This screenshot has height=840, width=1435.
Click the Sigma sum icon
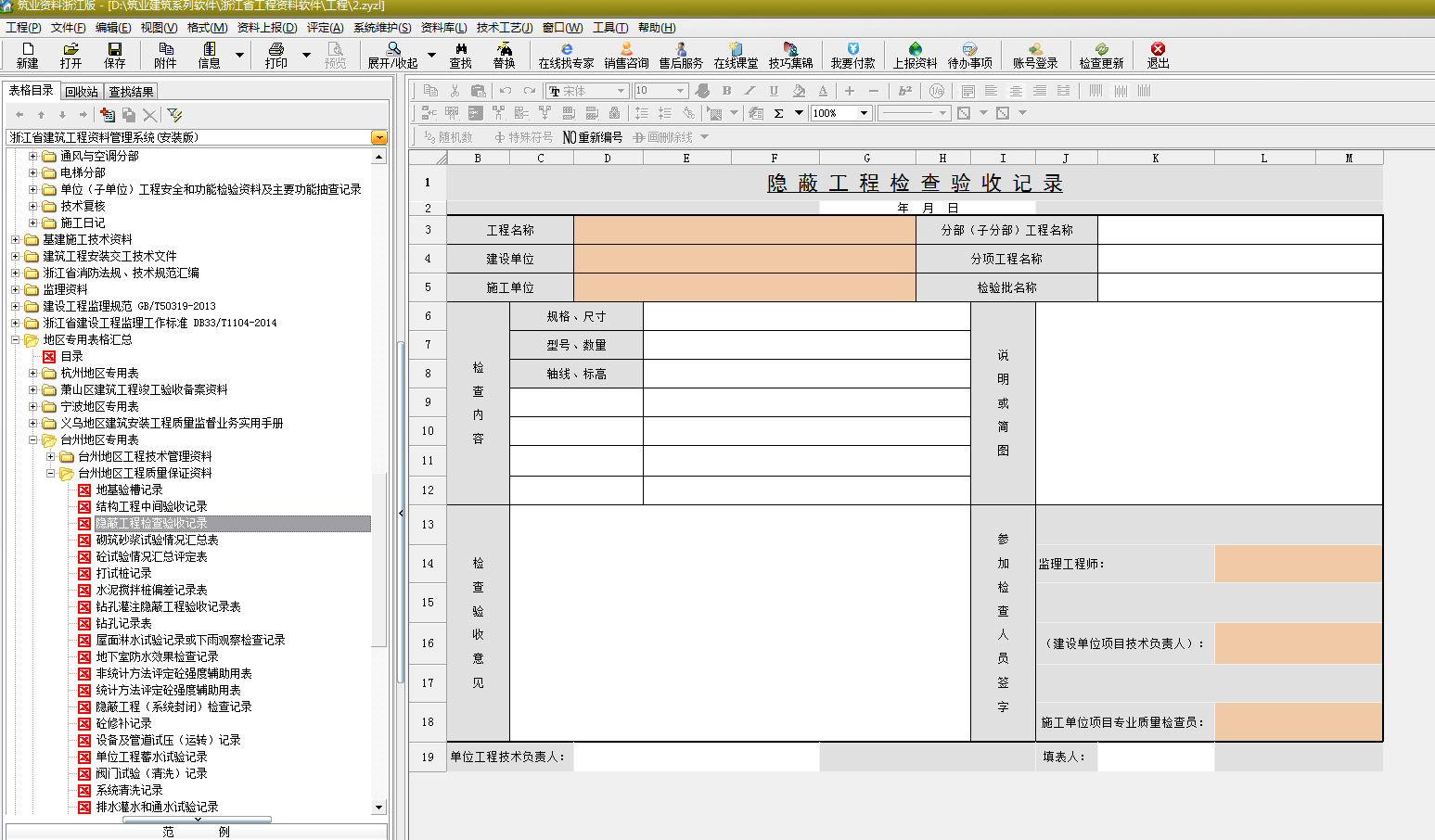point(778,113)
